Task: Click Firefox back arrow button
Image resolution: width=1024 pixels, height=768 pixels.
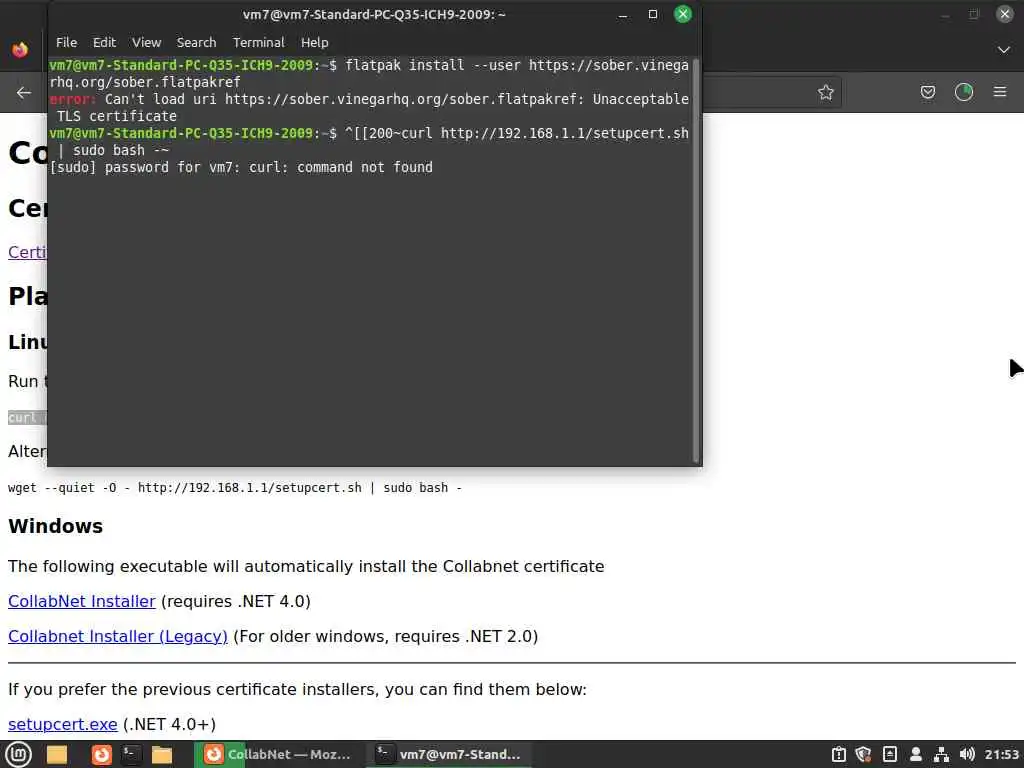Action: pos(24,93)
